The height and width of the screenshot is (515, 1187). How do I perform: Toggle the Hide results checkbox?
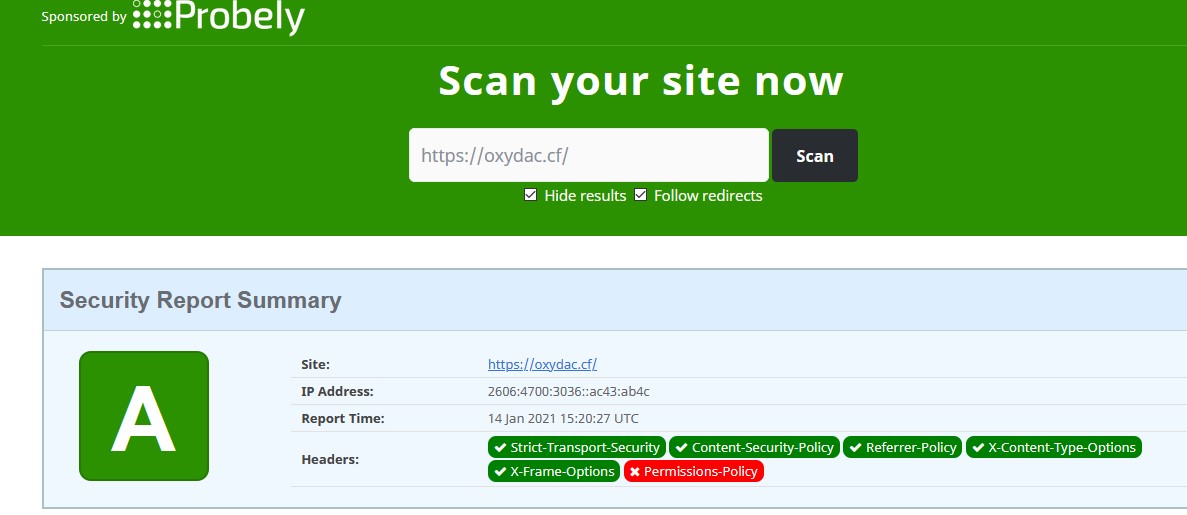531,195
